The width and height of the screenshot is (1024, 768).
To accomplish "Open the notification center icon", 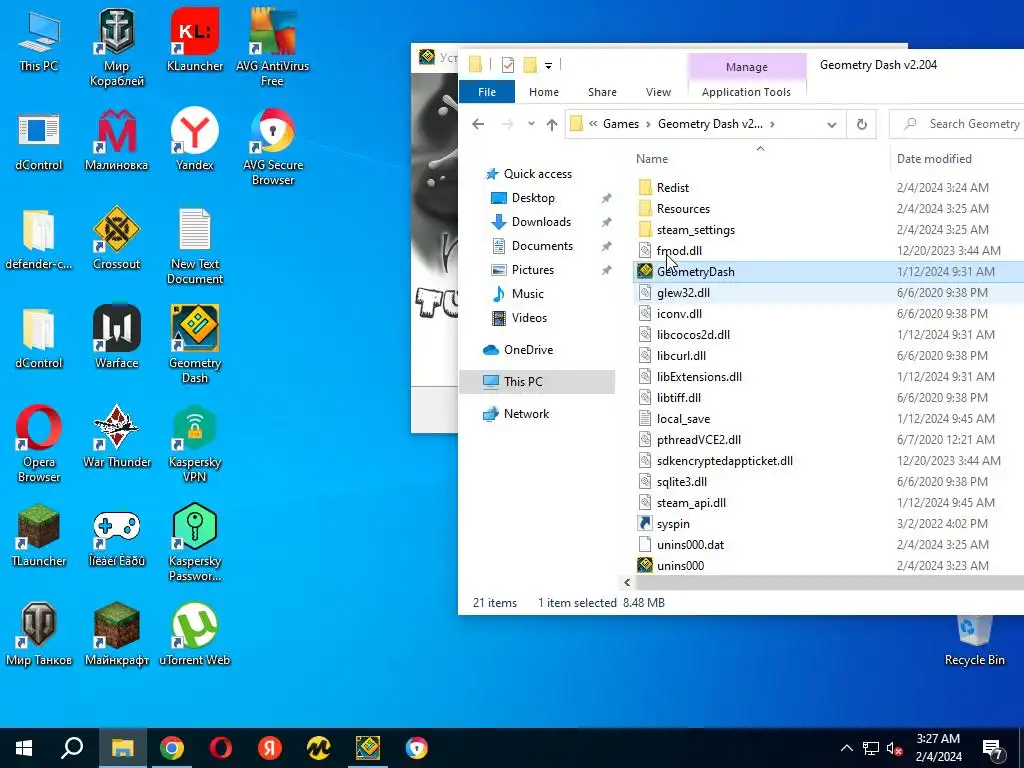I will [994, 748].
